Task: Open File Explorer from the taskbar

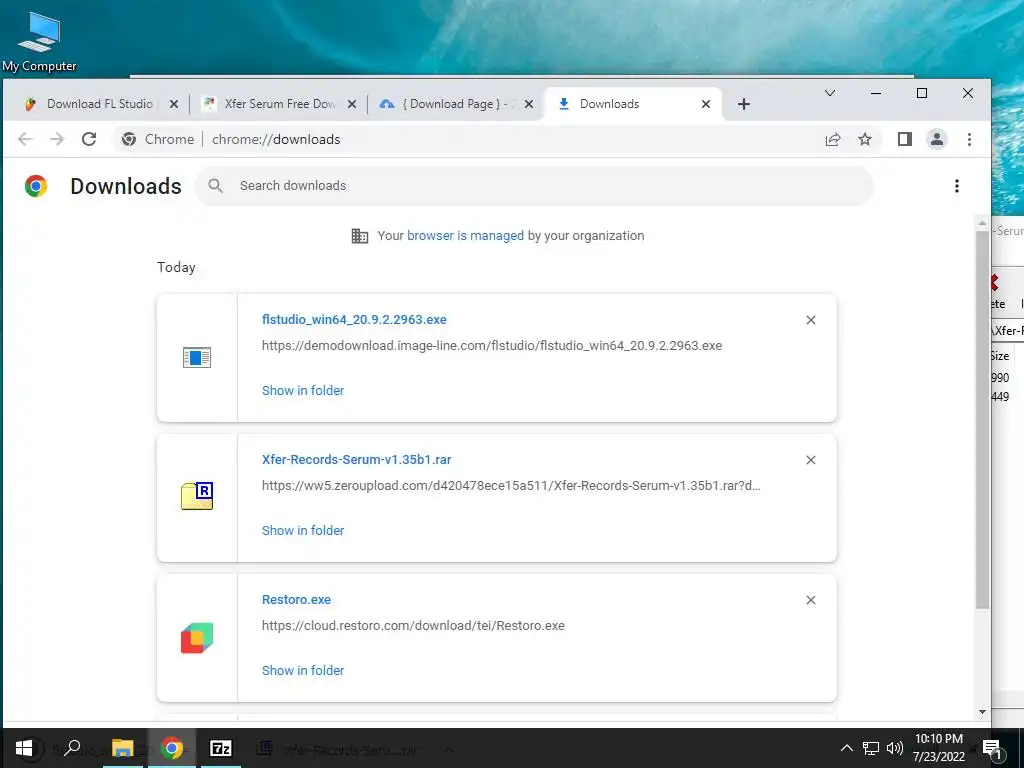Action: pos(122,748)
